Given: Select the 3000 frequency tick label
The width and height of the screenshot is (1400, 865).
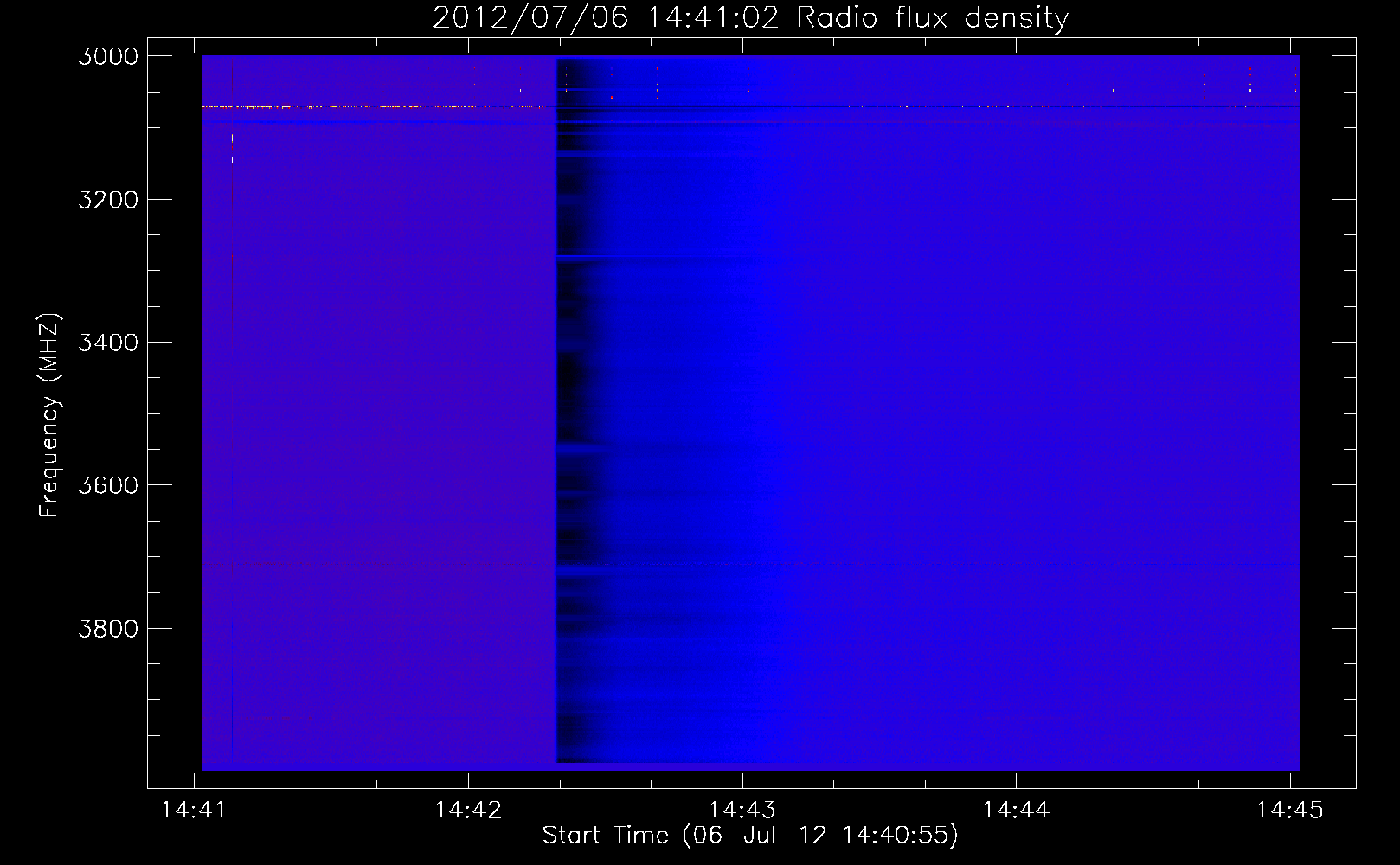Looking at the screenshot, I should (108, 56).
